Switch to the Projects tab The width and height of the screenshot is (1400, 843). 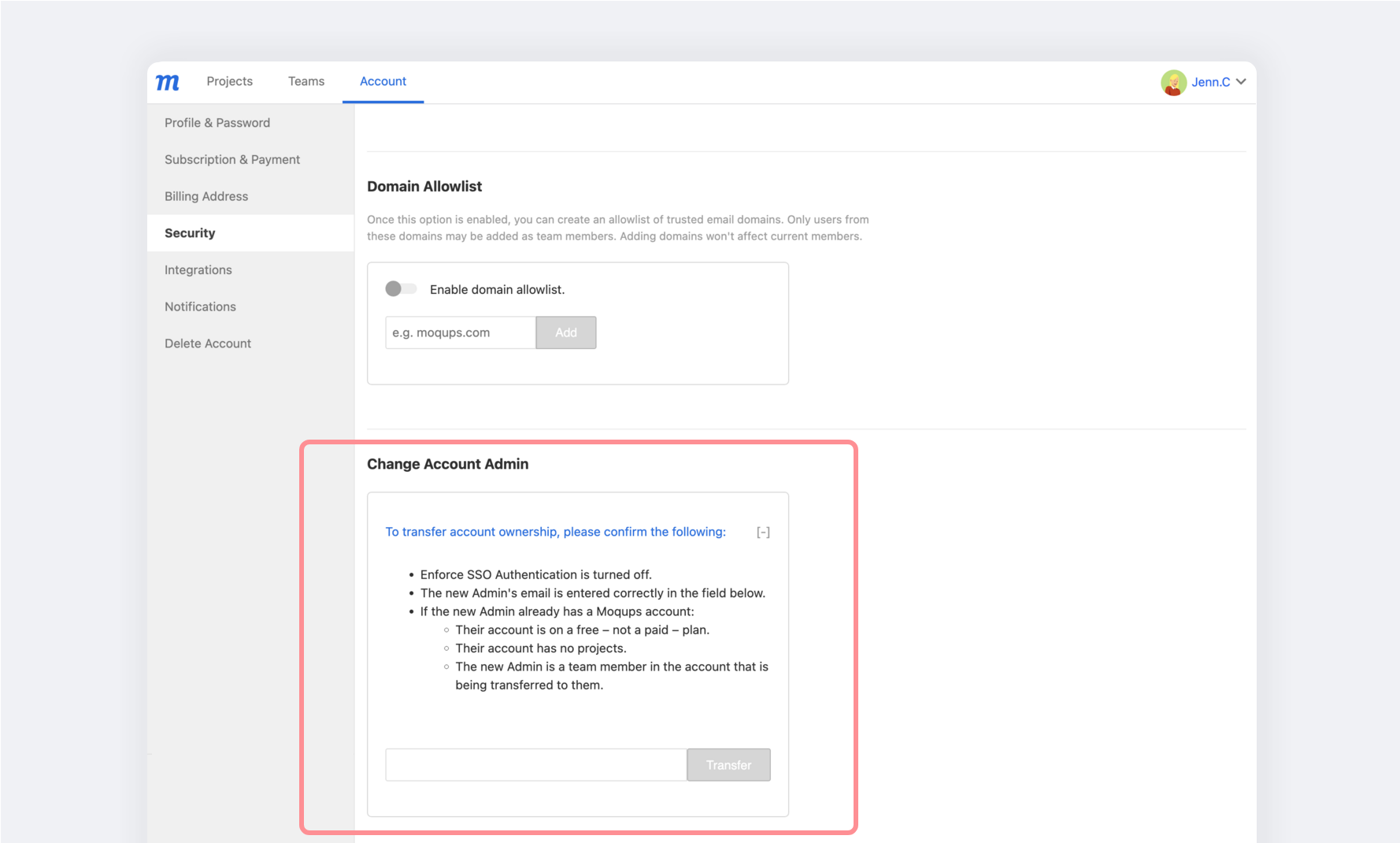(x=229, y=81)
